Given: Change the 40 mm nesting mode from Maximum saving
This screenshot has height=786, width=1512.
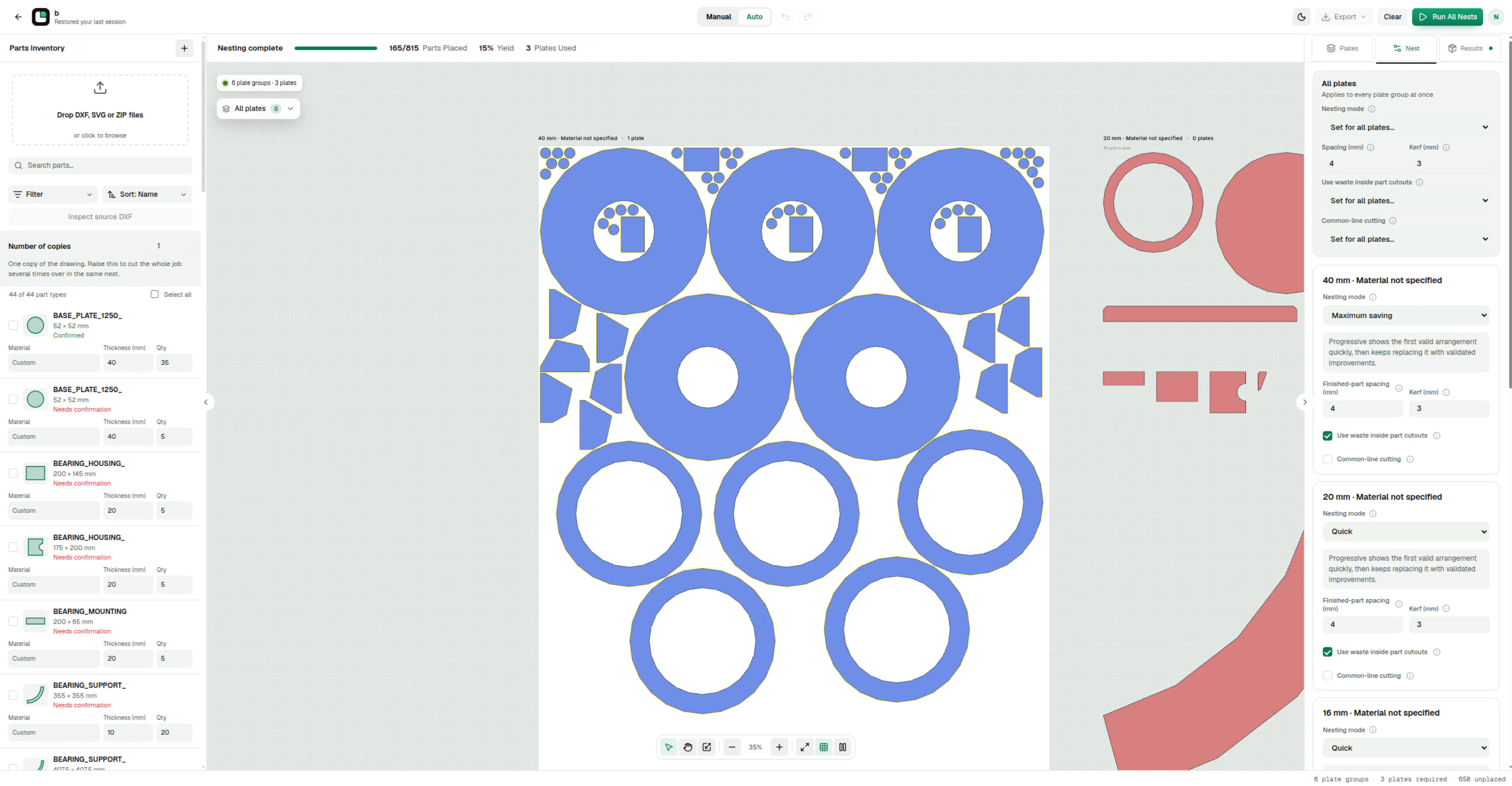Looking at the screenshot, I should click(x=1405, y=316).
